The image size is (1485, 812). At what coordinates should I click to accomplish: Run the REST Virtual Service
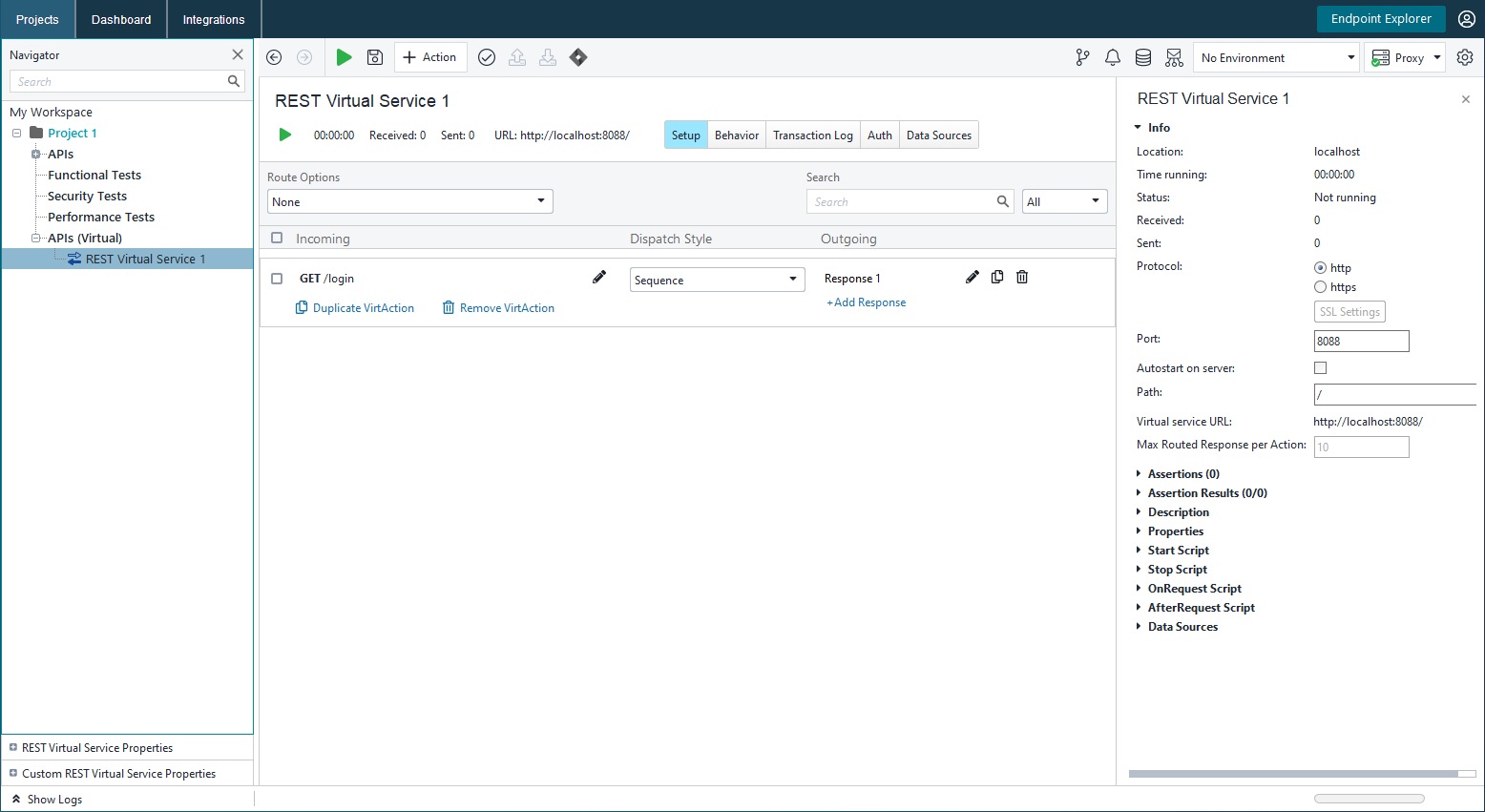pos(345,57)
